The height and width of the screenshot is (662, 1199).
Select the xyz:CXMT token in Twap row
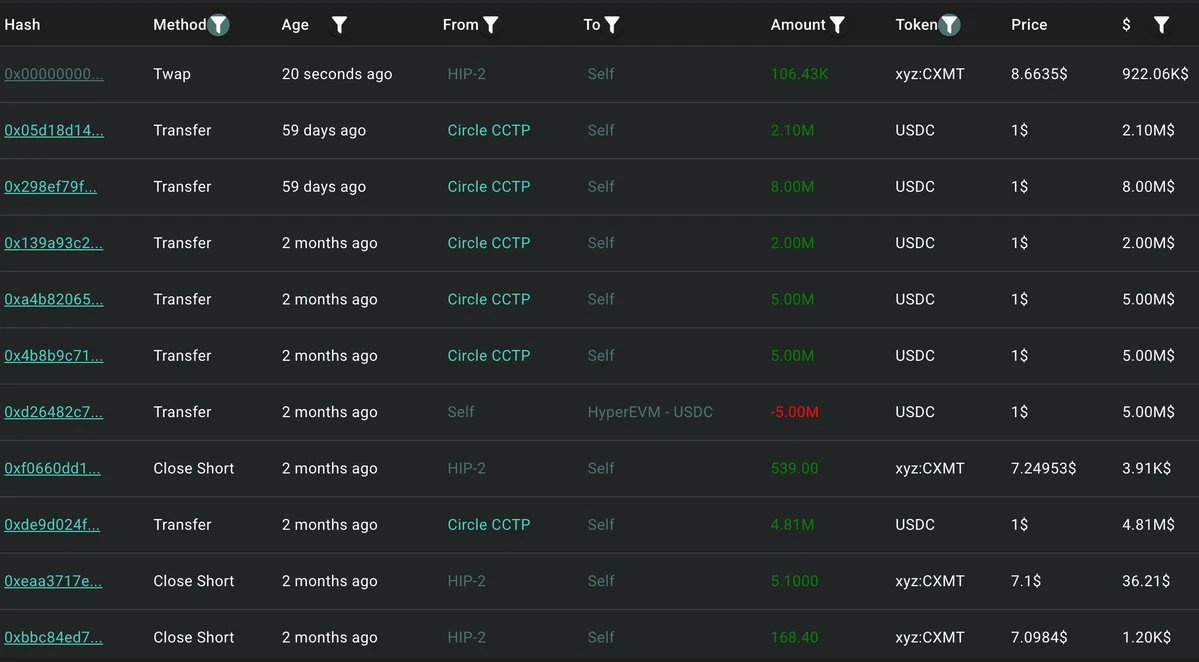929,74
